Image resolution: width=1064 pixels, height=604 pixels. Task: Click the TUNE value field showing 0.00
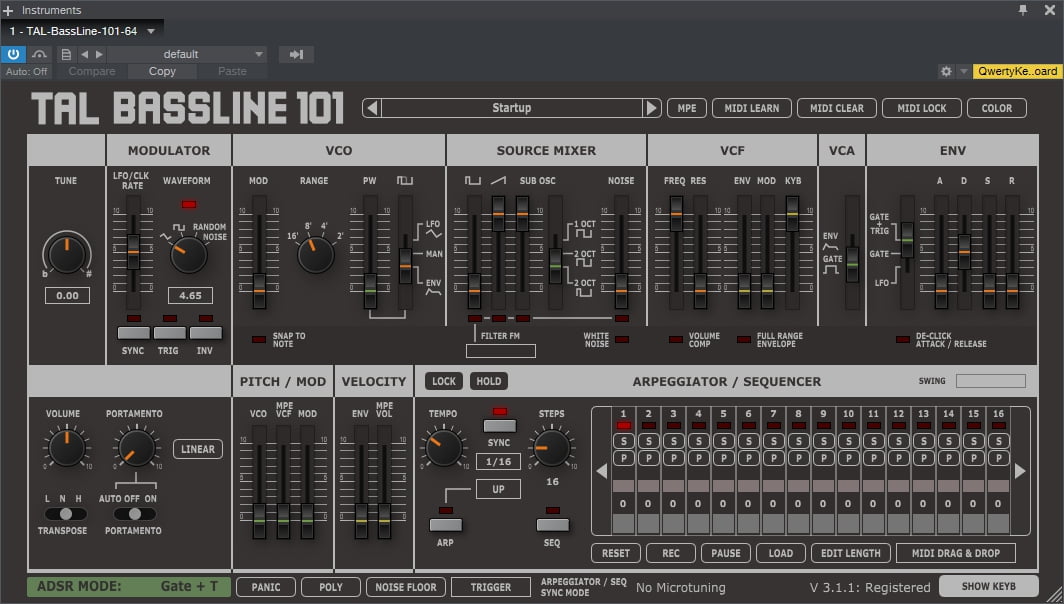[66, 296]
